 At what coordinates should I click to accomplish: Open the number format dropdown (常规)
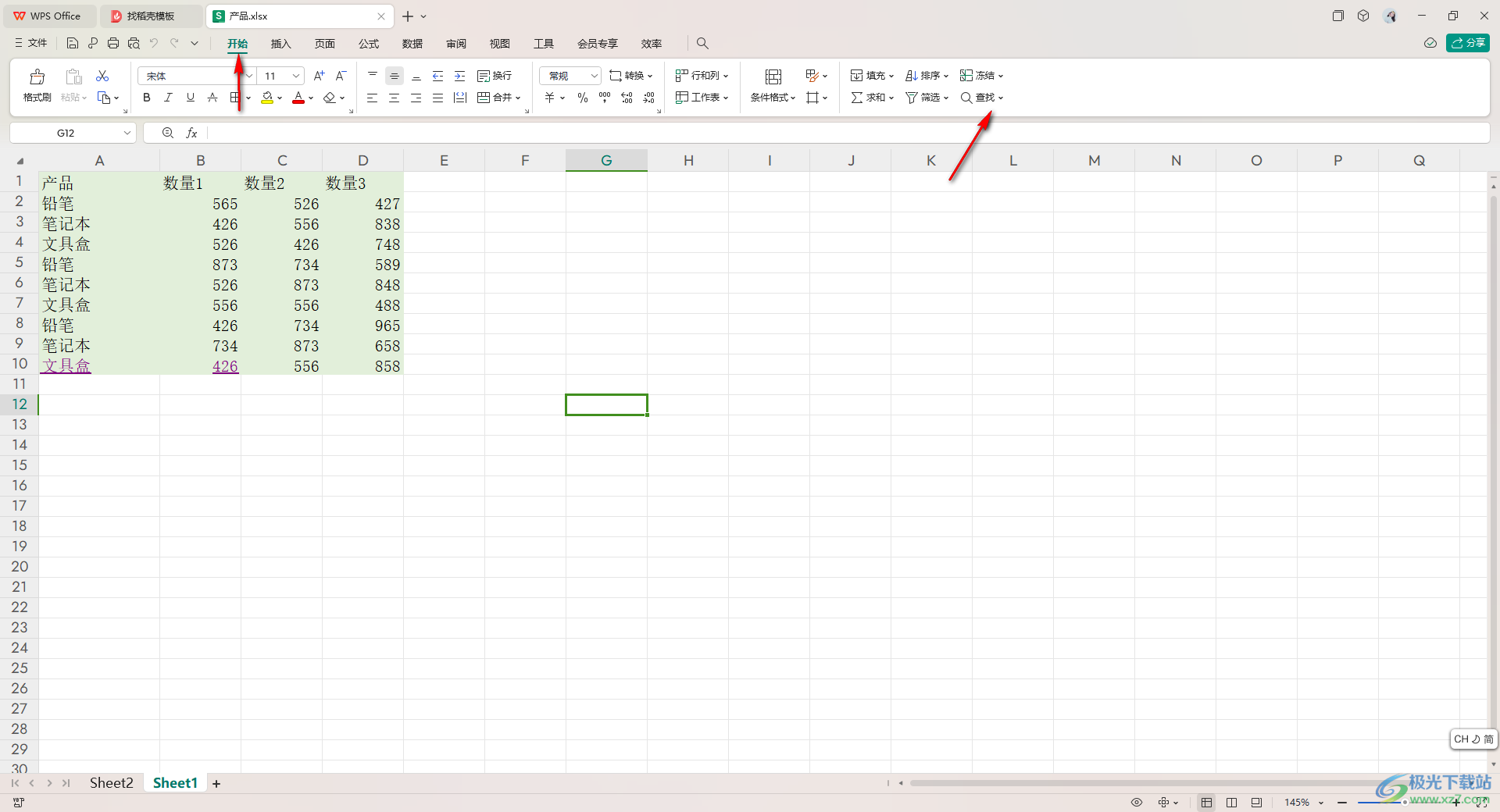click(x=594, y=76)
